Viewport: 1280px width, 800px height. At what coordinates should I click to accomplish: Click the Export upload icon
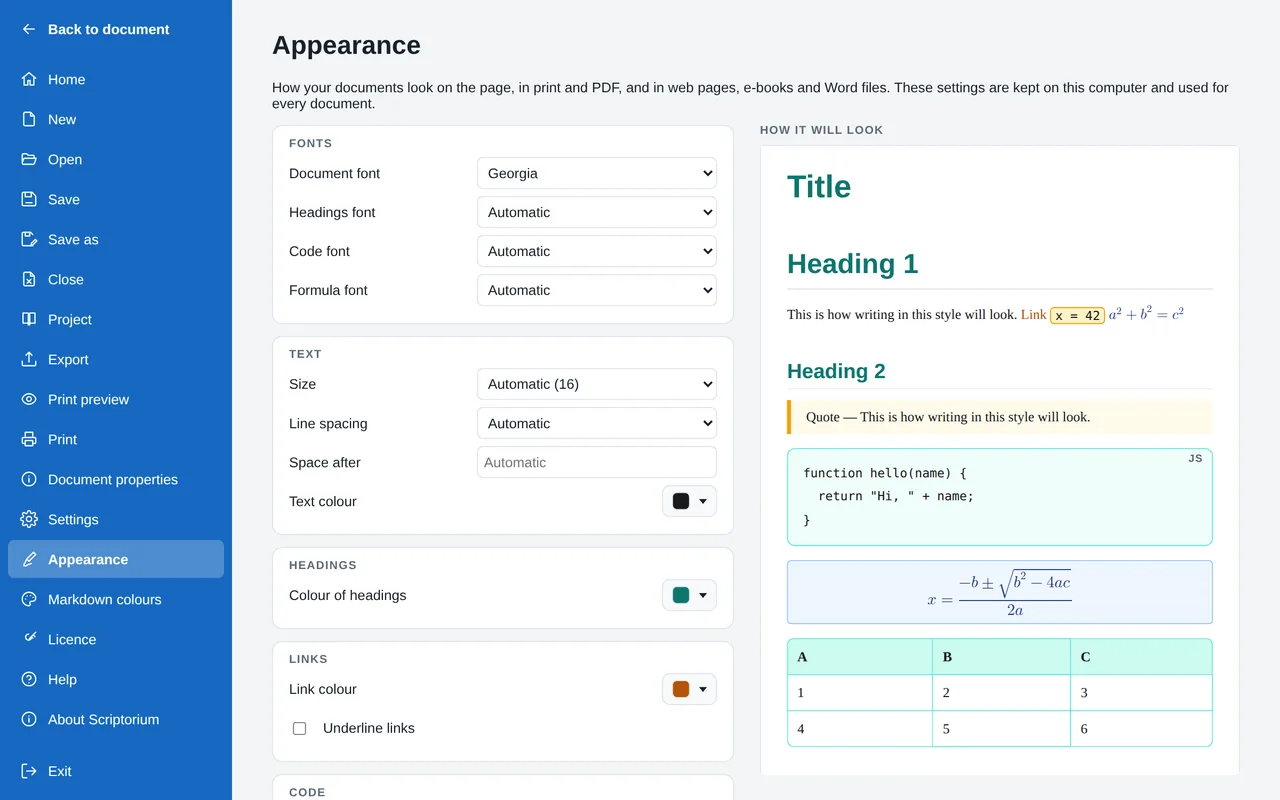click(x=29, y=359)
